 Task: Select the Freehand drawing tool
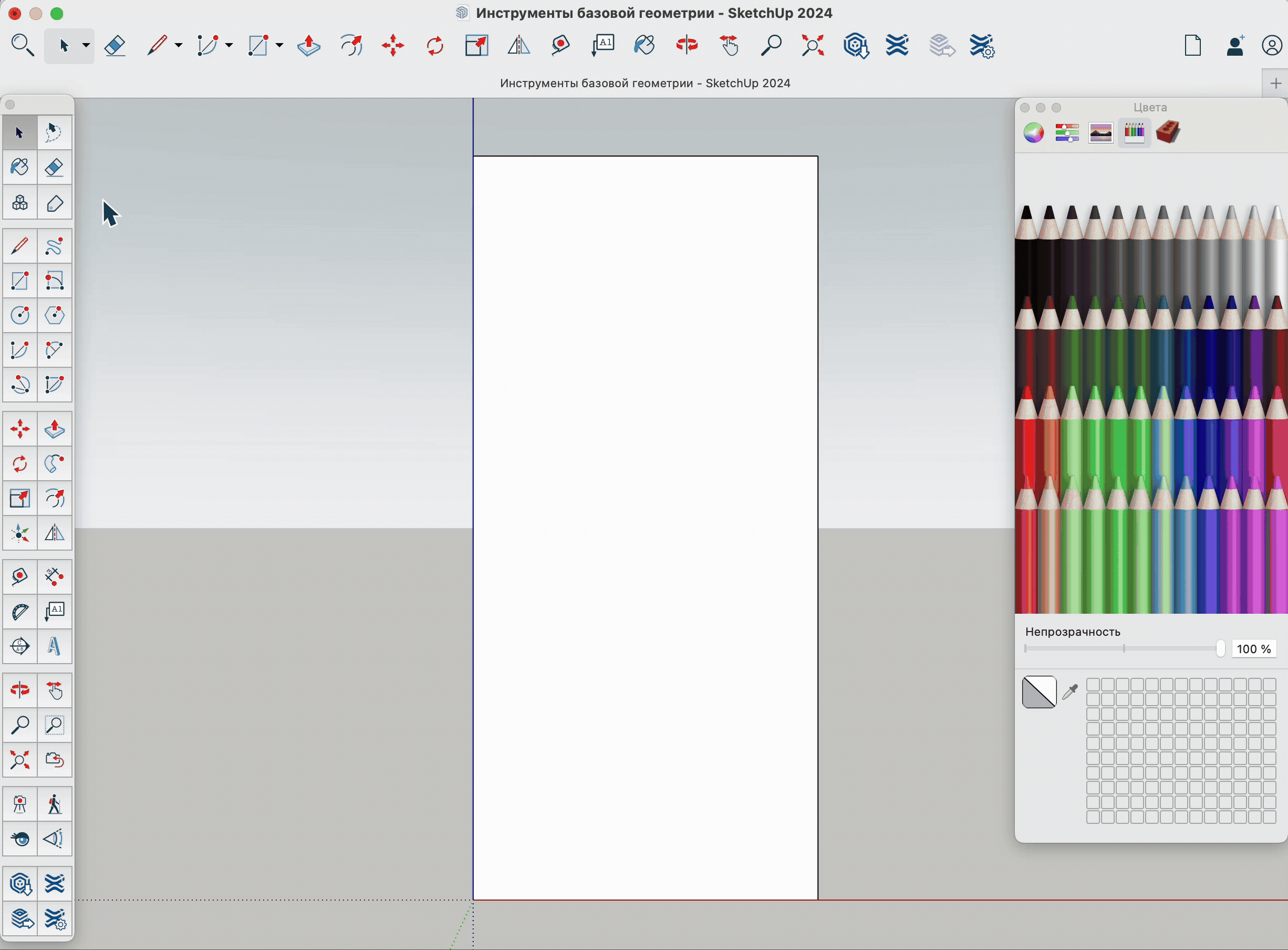pyautogui.click(x=55, y=246)
